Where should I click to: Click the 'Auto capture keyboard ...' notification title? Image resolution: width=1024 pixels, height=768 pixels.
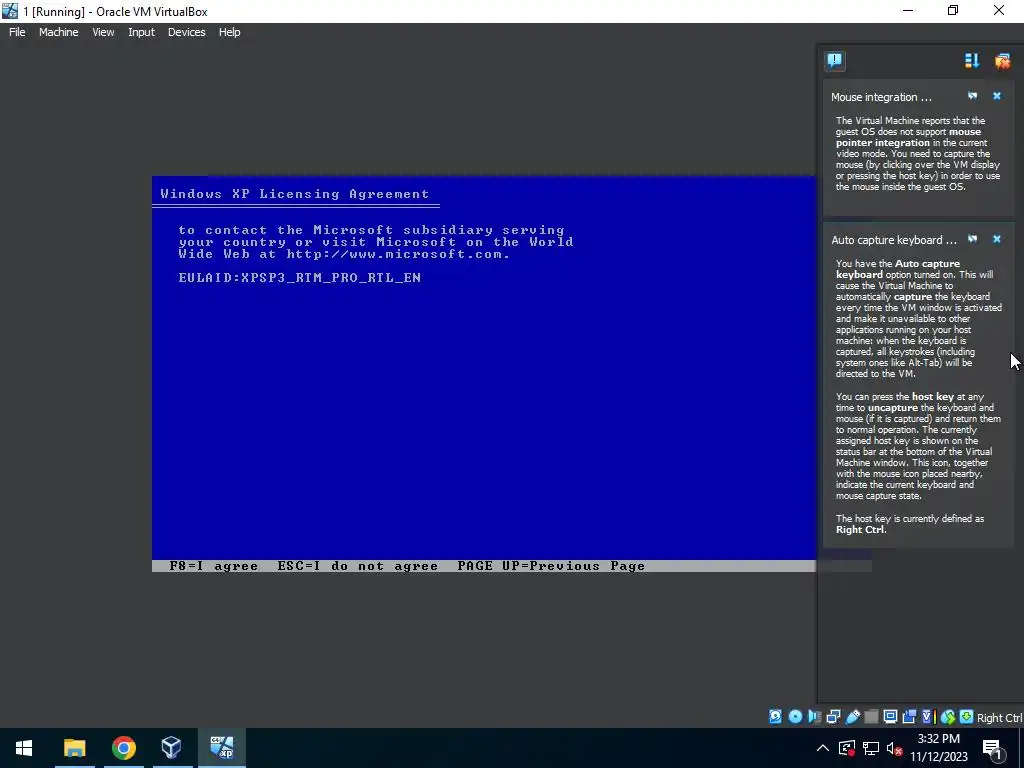(x=894, y=240)
